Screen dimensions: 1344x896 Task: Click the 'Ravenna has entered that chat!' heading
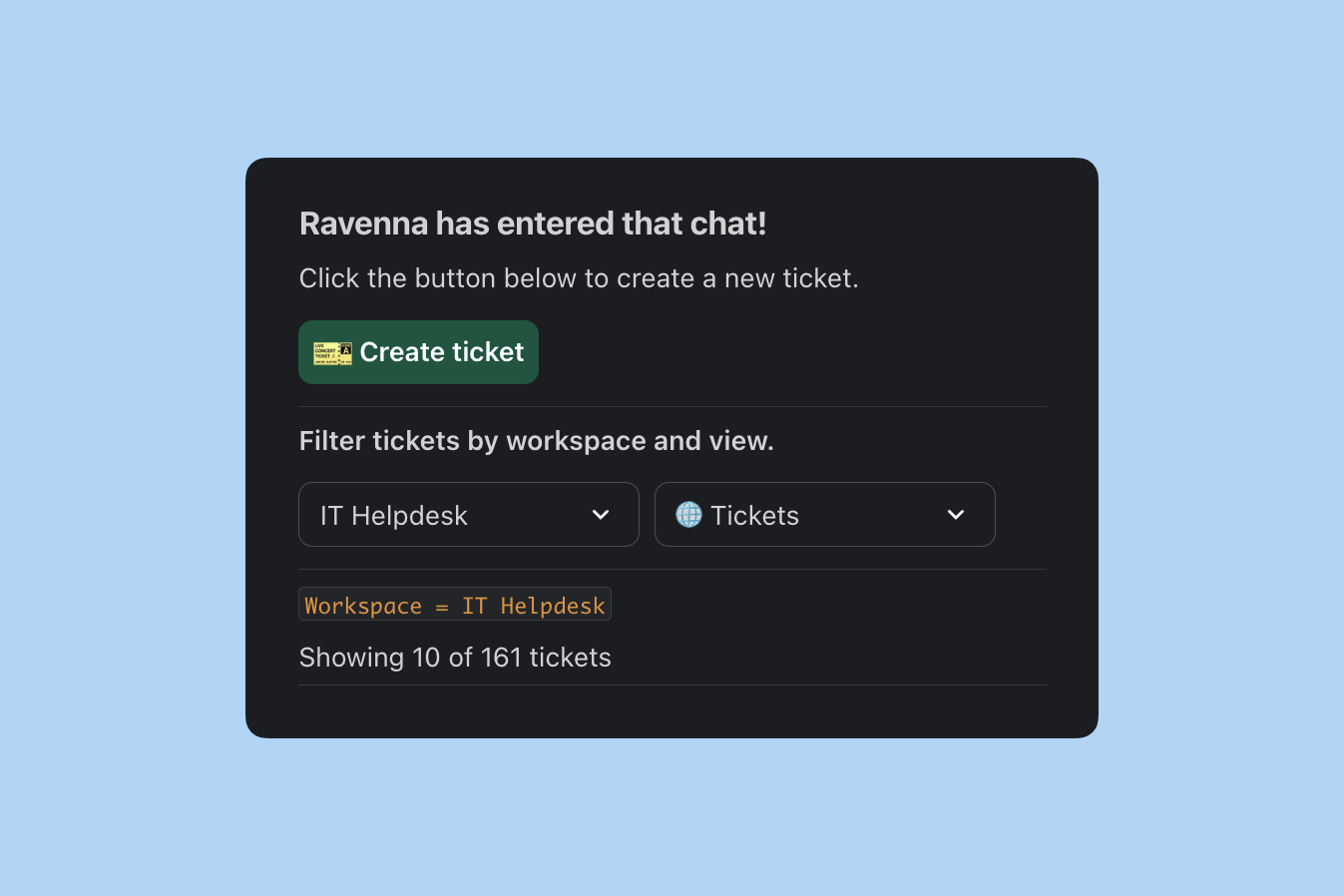[533, 224]
